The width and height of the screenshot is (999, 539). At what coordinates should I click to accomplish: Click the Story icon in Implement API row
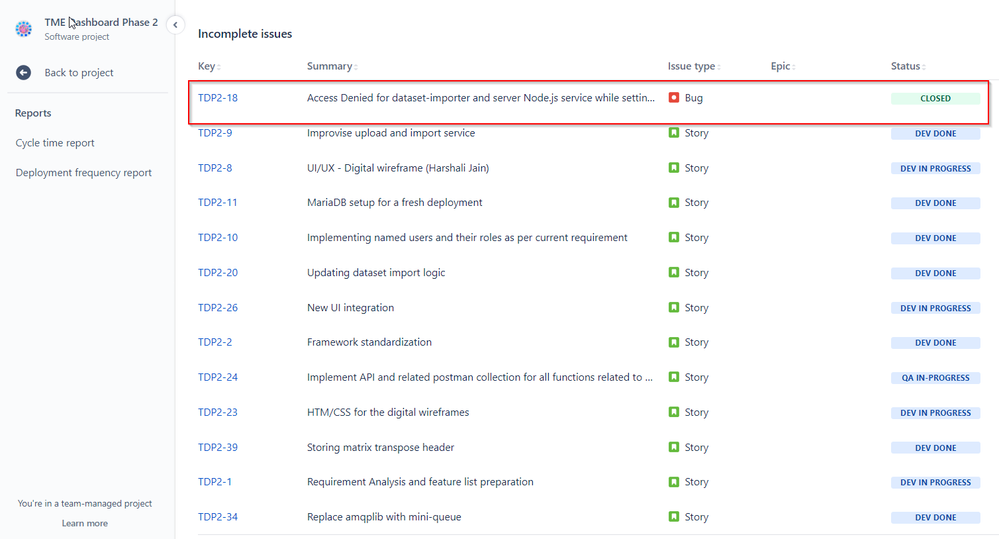click(x=673, y=377)
